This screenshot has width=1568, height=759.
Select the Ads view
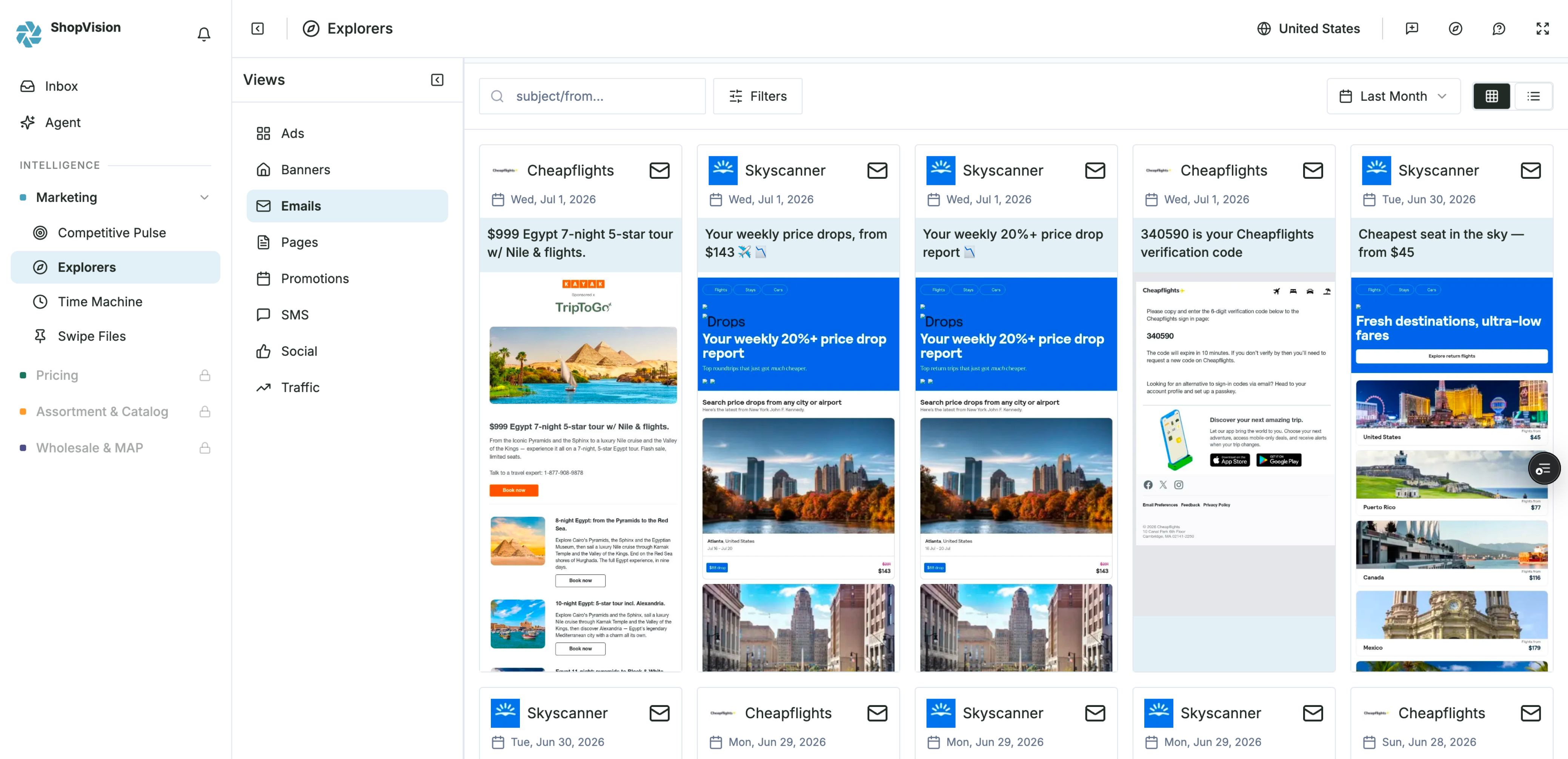coord(347,133)
